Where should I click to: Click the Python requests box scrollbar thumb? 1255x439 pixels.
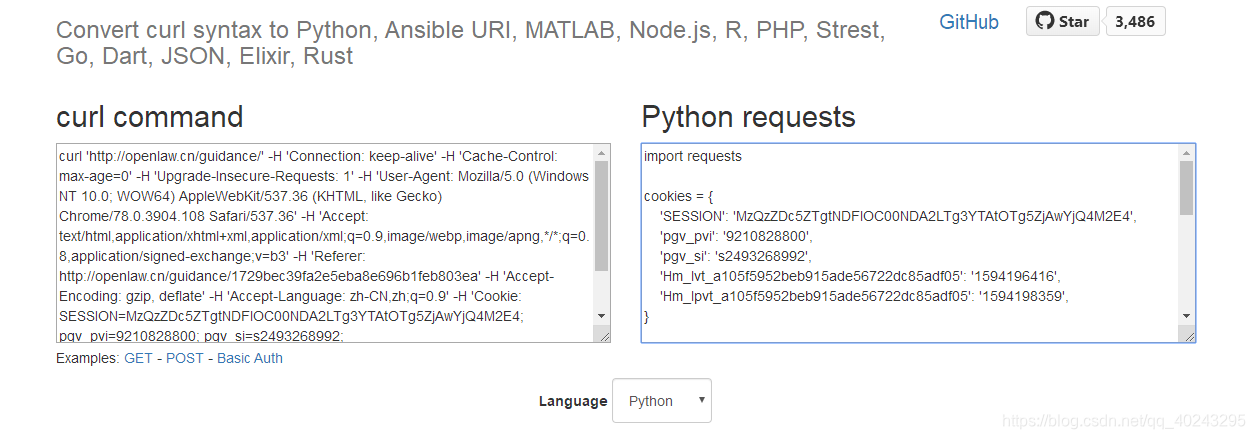click(1186, 188)
